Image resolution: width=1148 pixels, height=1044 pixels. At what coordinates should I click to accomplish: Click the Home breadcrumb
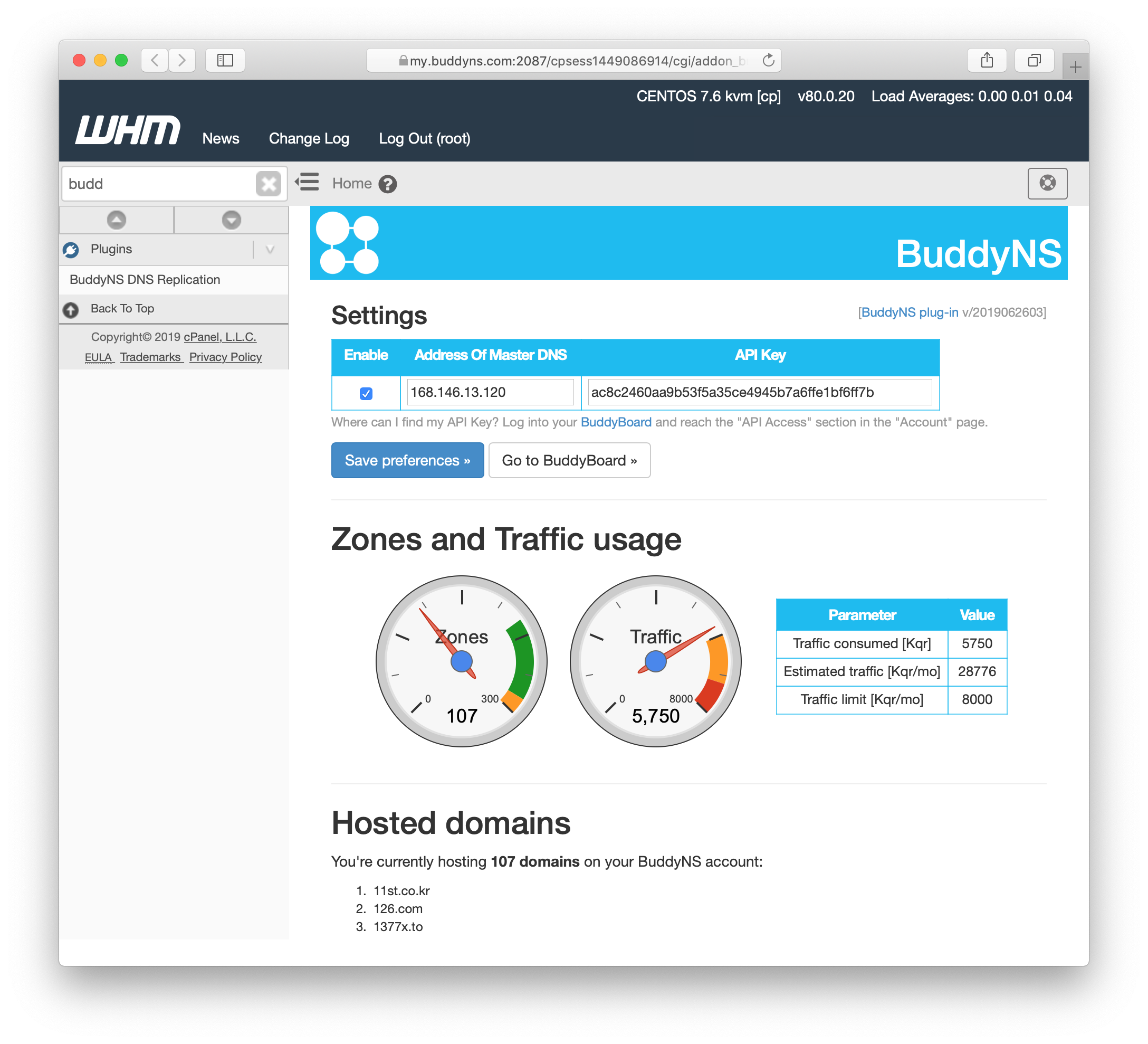(351, 183)
